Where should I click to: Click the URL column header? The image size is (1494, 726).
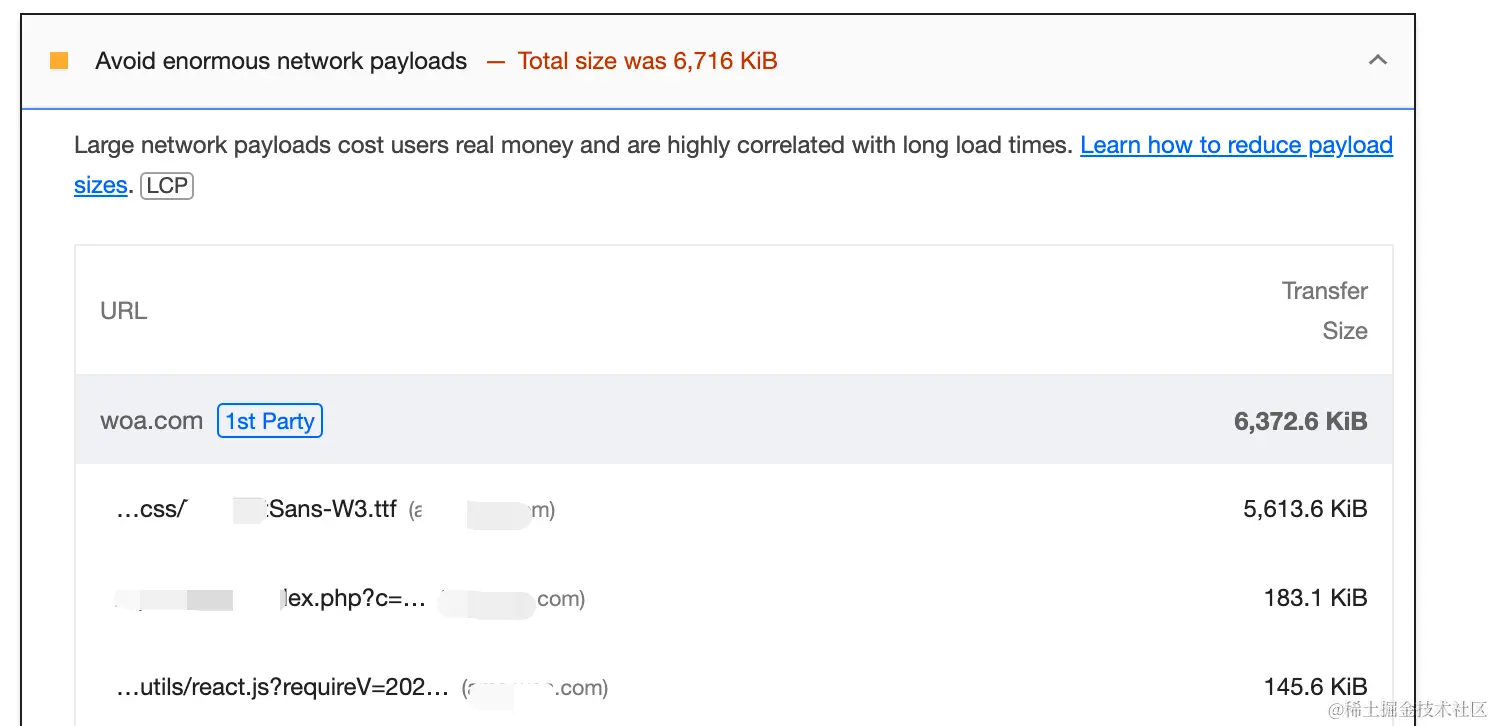pyautogui.click(x=124, y=311)
